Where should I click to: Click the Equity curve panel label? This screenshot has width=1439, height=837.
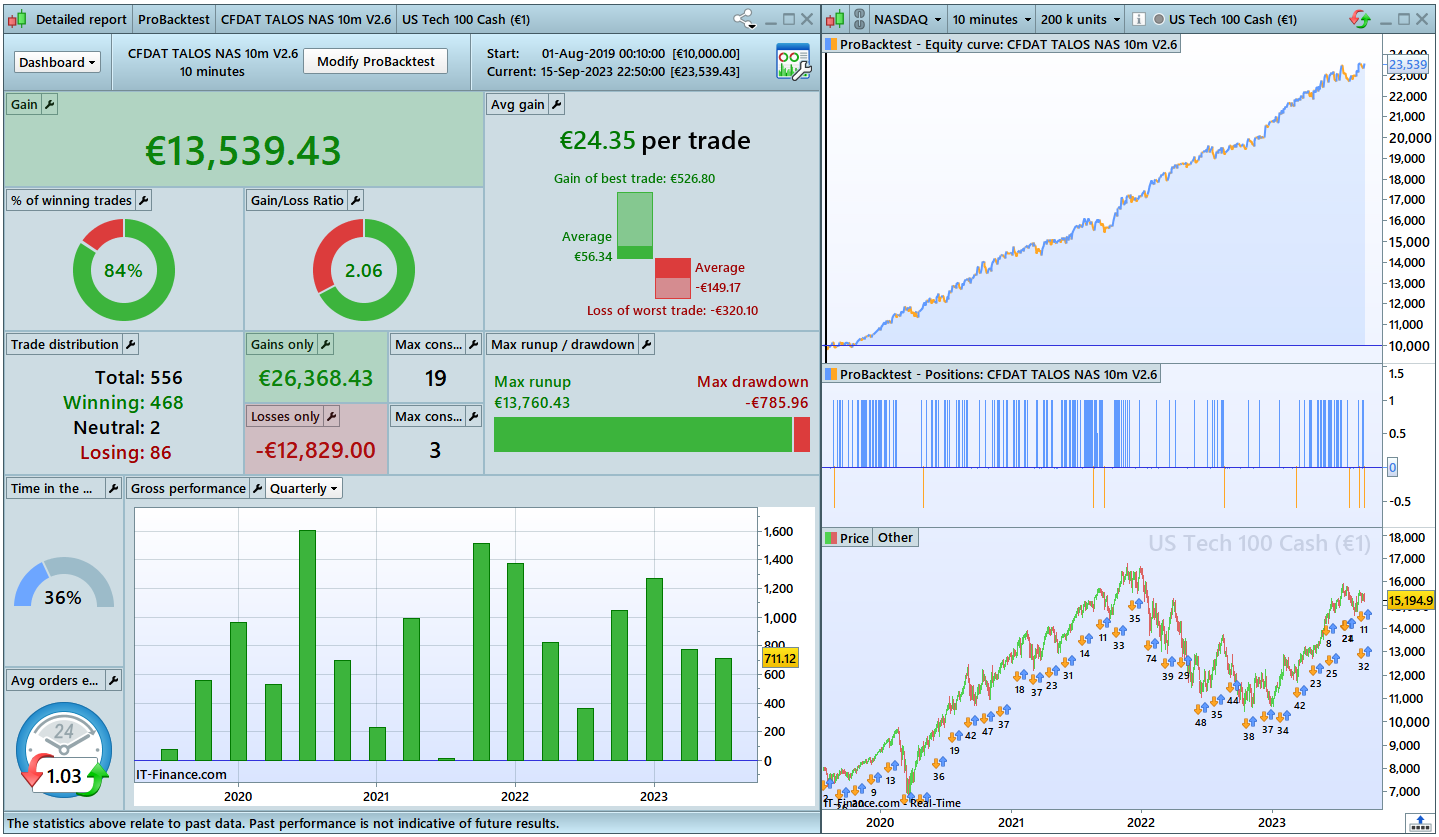1003,43
